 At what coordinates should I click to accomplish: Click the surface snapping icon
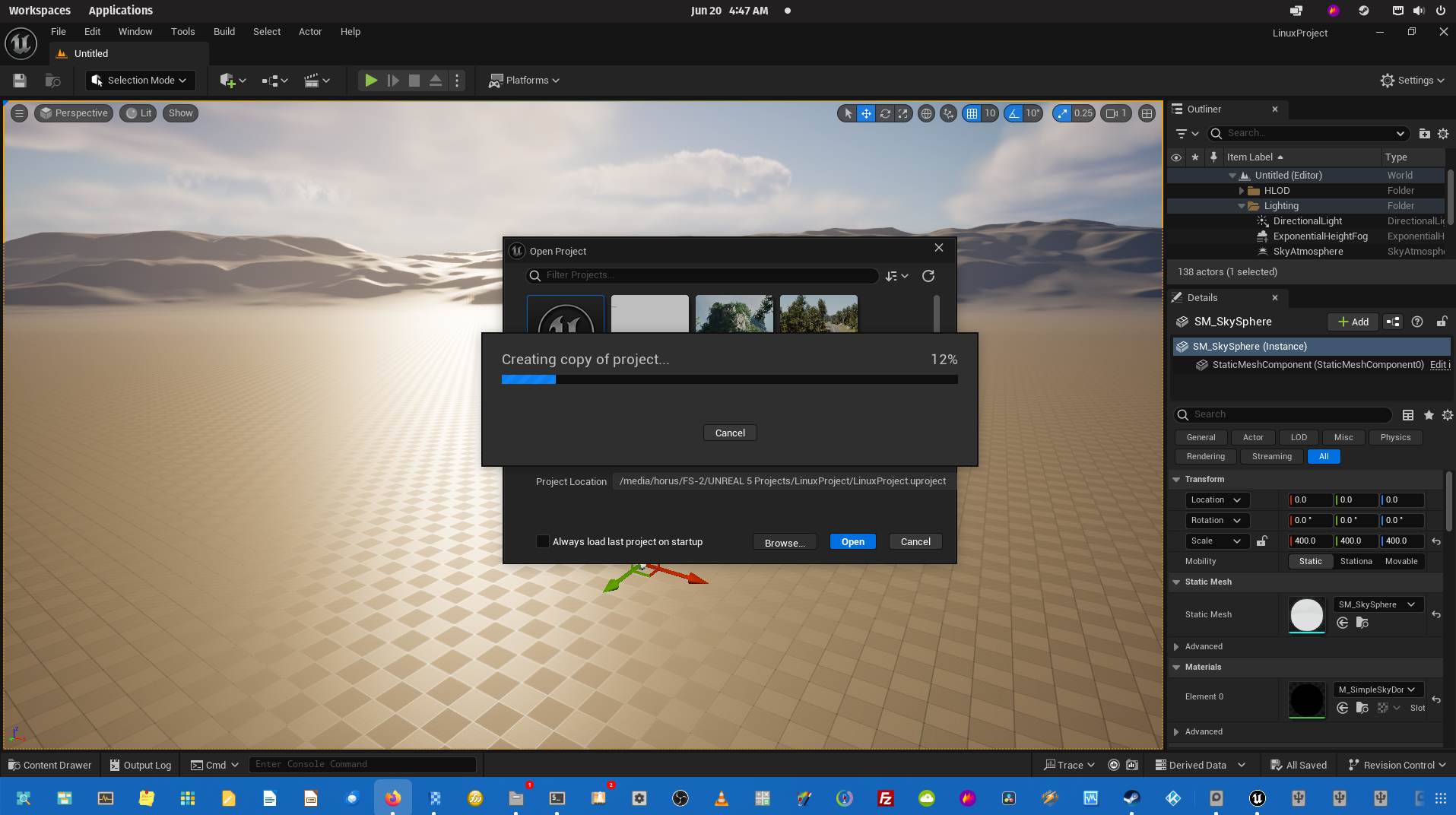tap(948, 113)
